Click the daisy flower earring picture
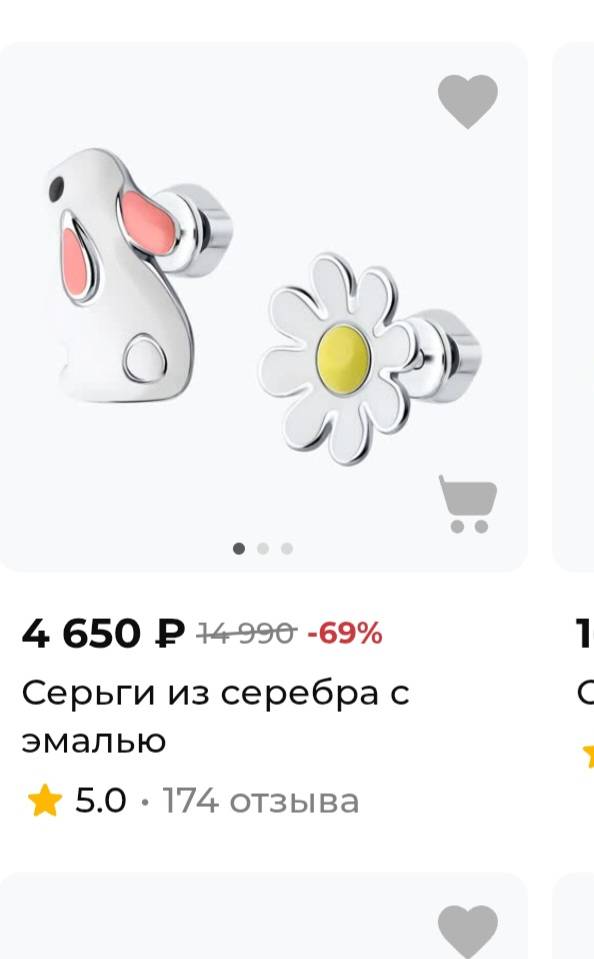Viewport: 594px width, 959px height. point(370,360)
